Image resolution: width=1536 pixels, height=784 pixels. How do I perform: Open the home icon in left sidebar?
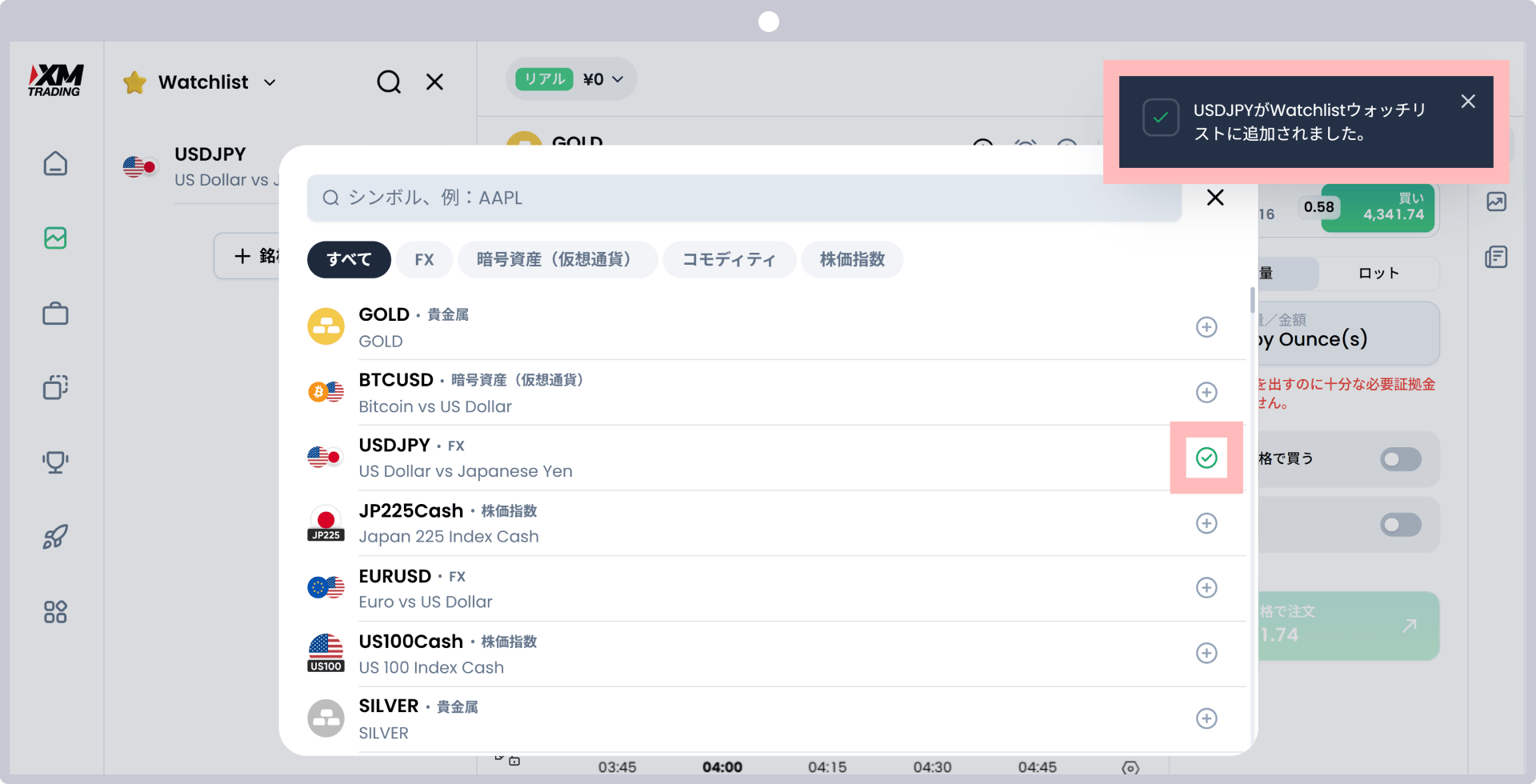[55, 163]
